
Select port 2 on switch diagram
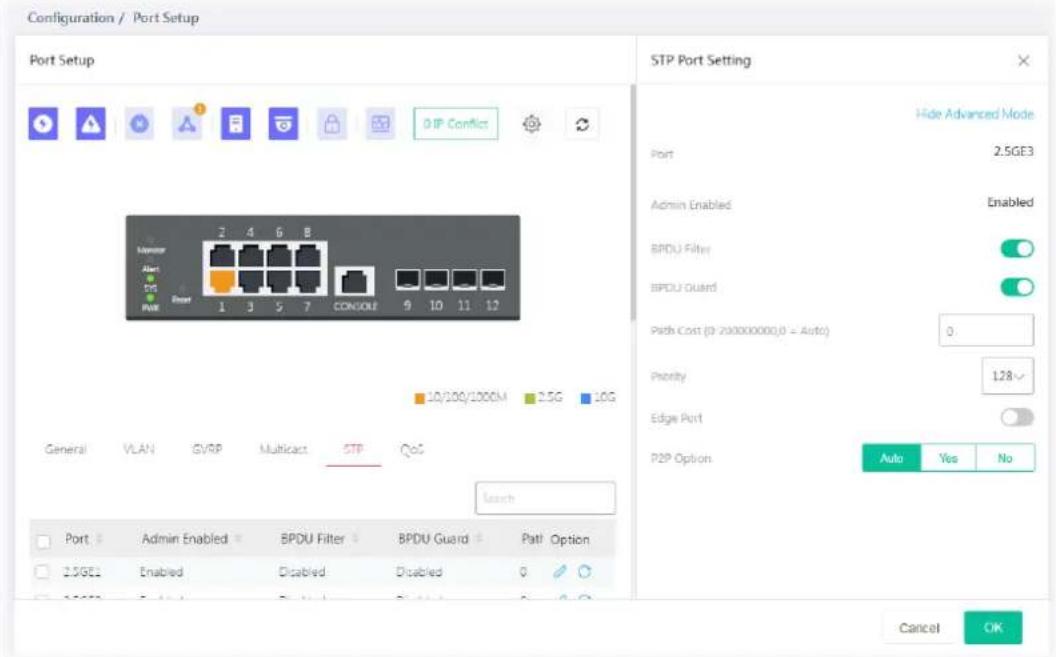(222, 255)
